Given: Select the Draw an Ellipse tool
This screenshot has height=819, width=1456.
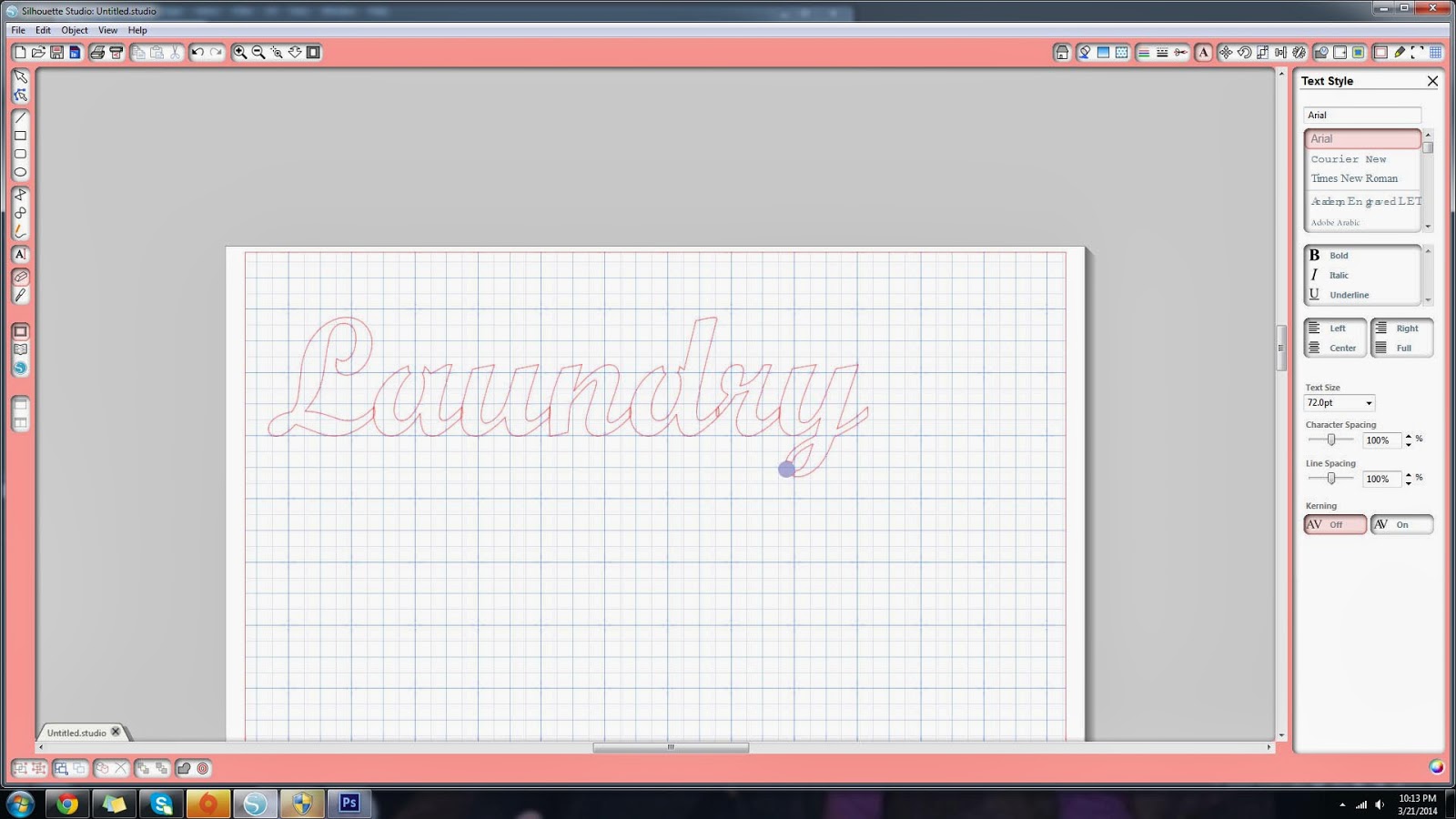Looking at the screenshot, I should pyautogui.click(x=20, y=172).
